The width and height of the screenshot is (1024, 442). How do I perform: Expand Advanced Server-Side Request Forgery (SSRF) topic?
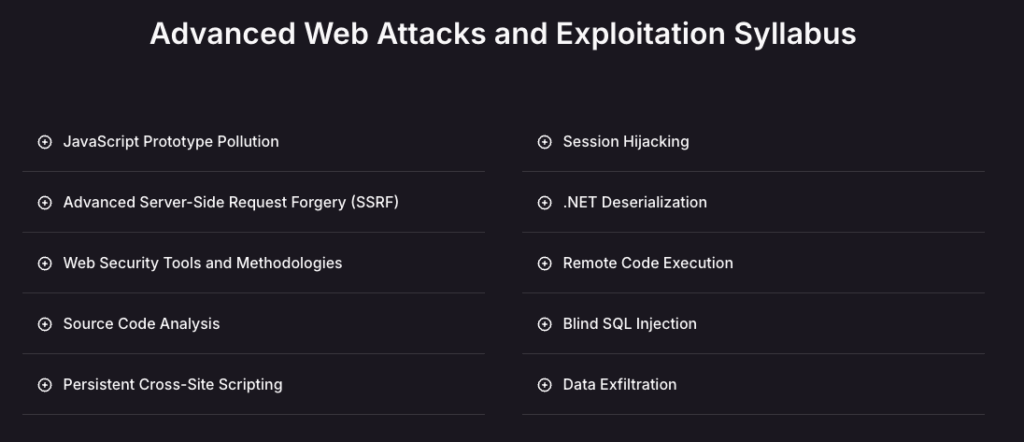tap(253, 202)
